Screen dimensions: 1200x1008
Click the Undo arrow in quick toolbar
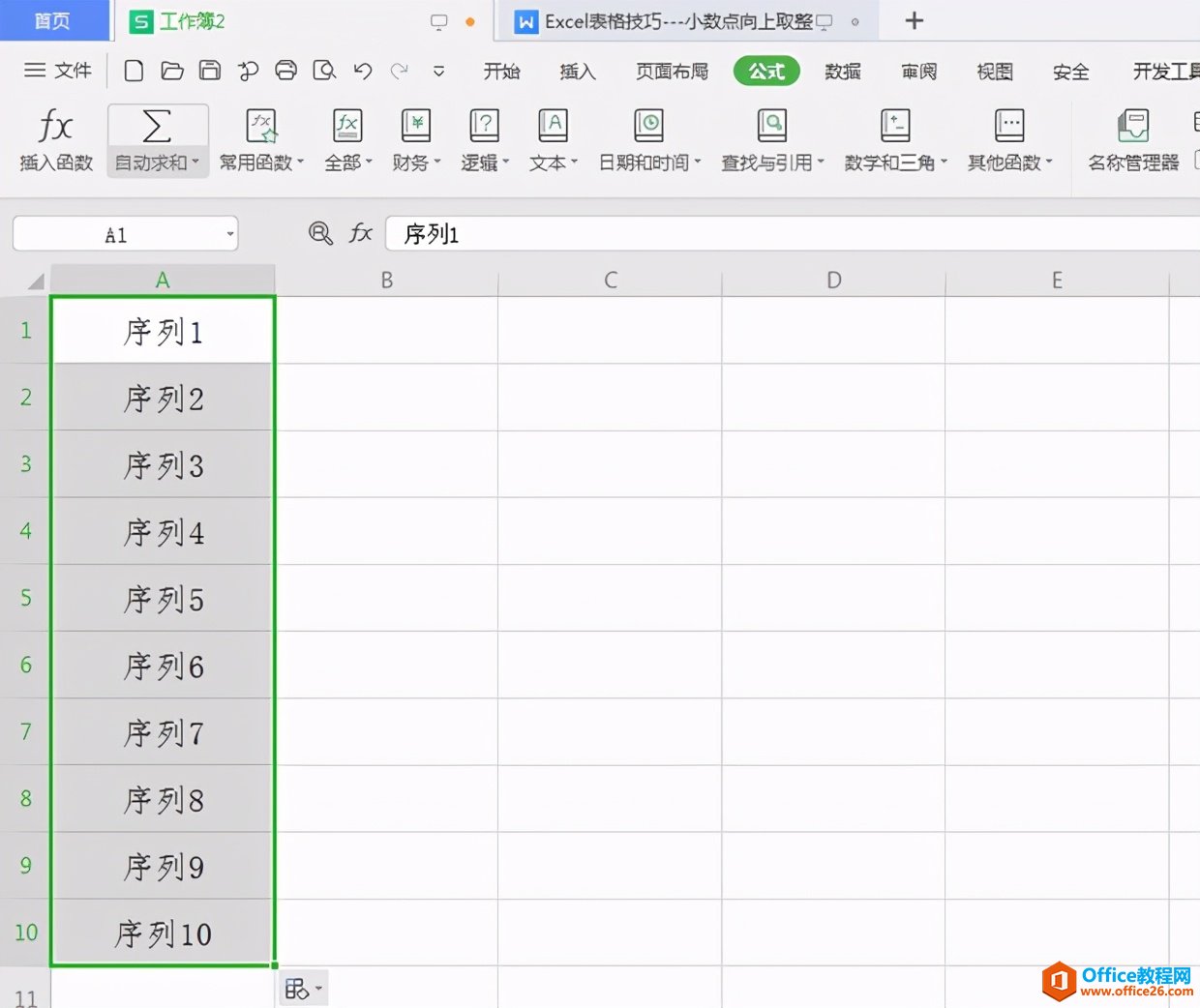point(363,71)
